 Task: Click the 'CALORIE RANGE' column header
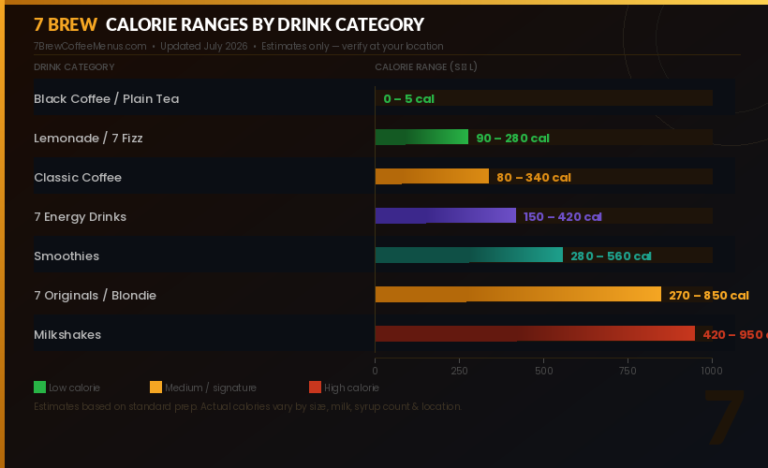(426, 67)
